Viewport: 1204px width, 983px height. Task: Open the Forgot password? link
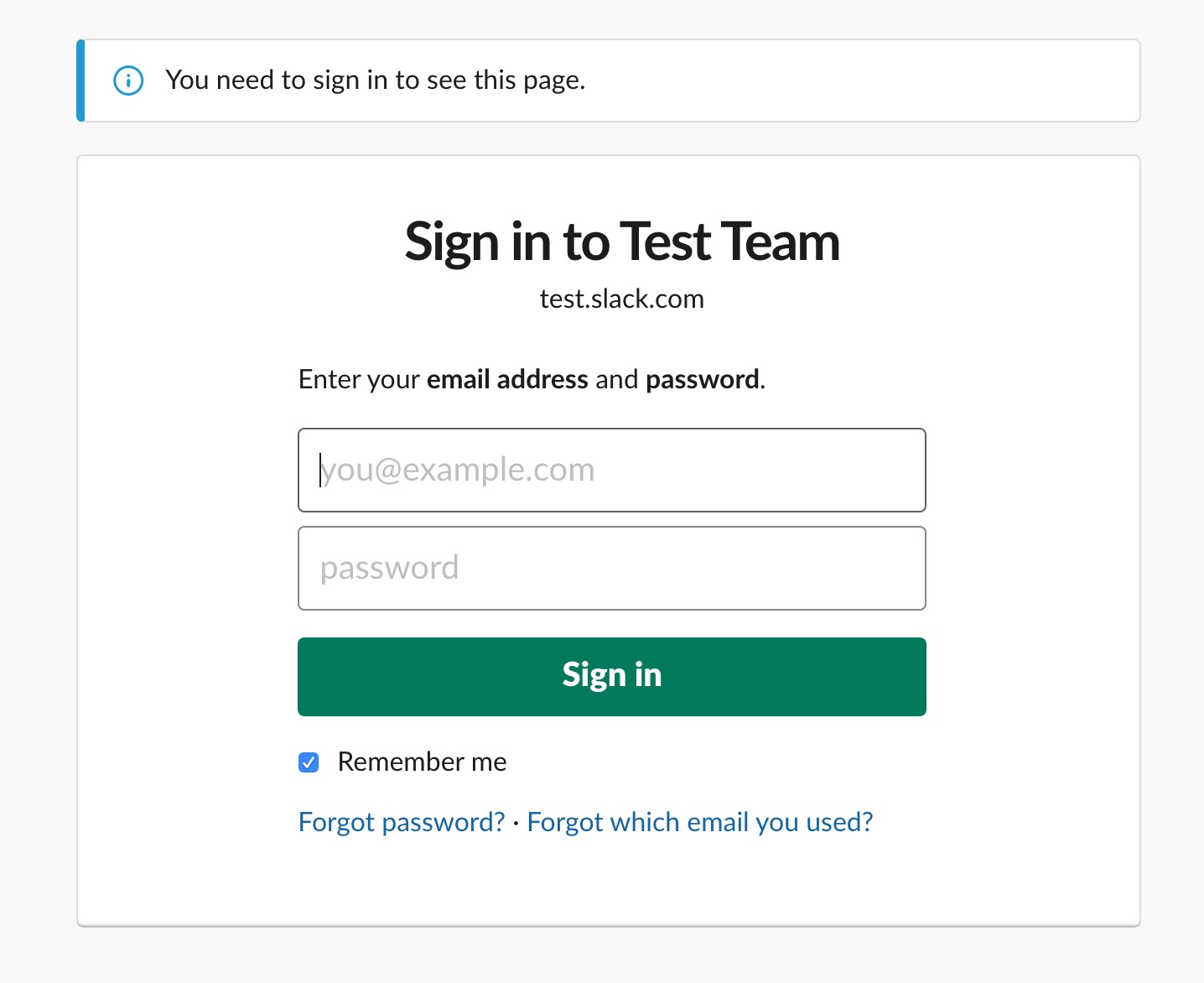click(x=402, y=822)
